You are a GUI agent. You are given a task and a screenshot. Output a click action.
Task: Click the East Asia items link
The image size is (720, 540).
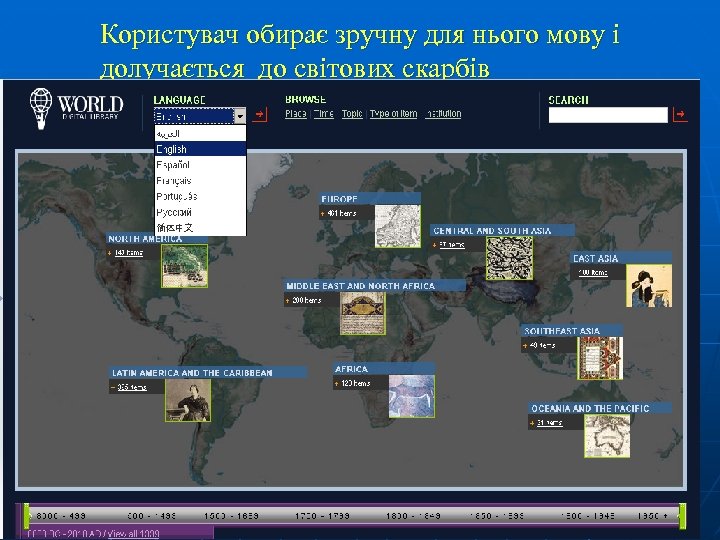point(593,272)
